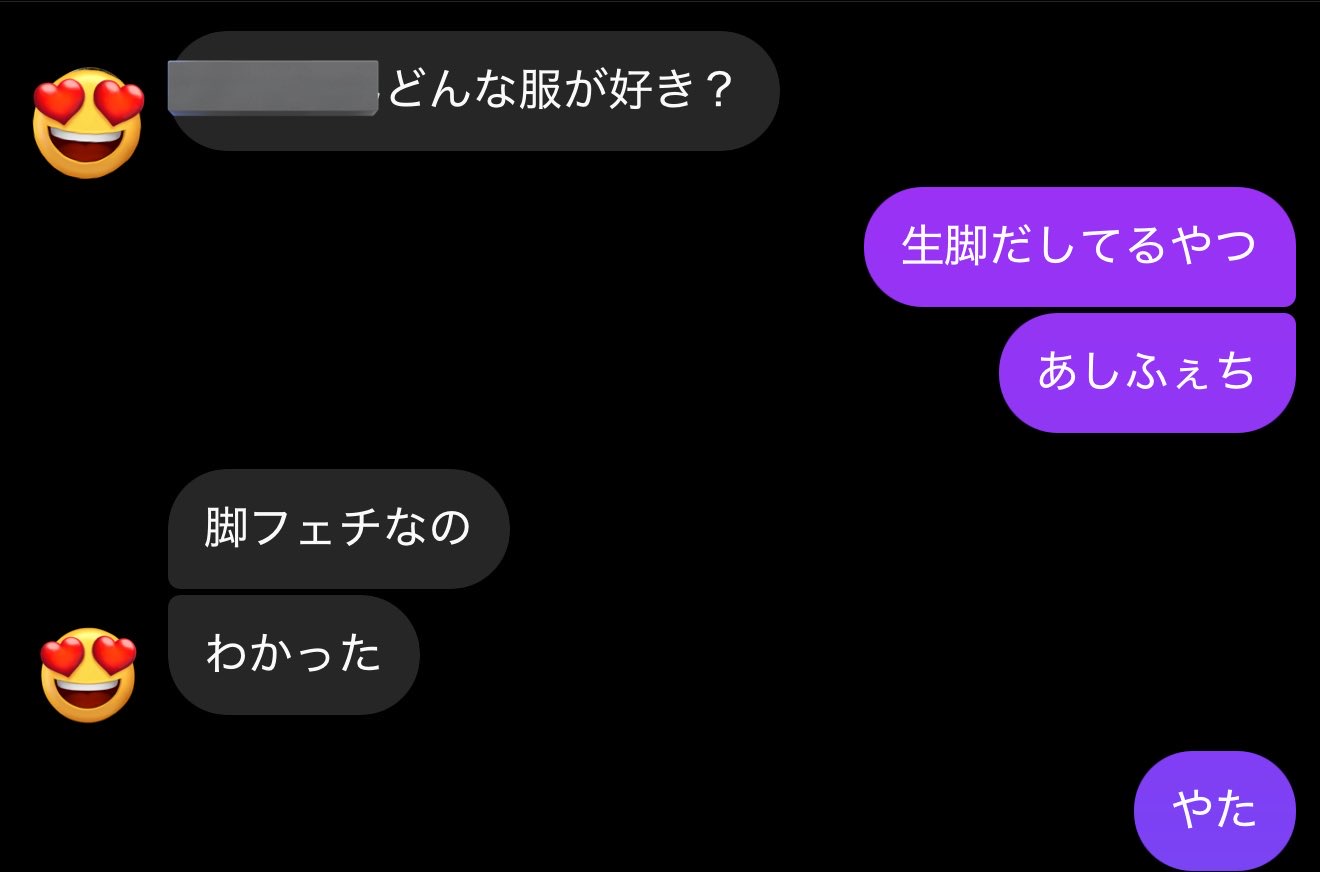Click the gray bubble 脚フェチなの
Image resolution: width=1320 pixels, height=872 pixels.
(338, 528)
